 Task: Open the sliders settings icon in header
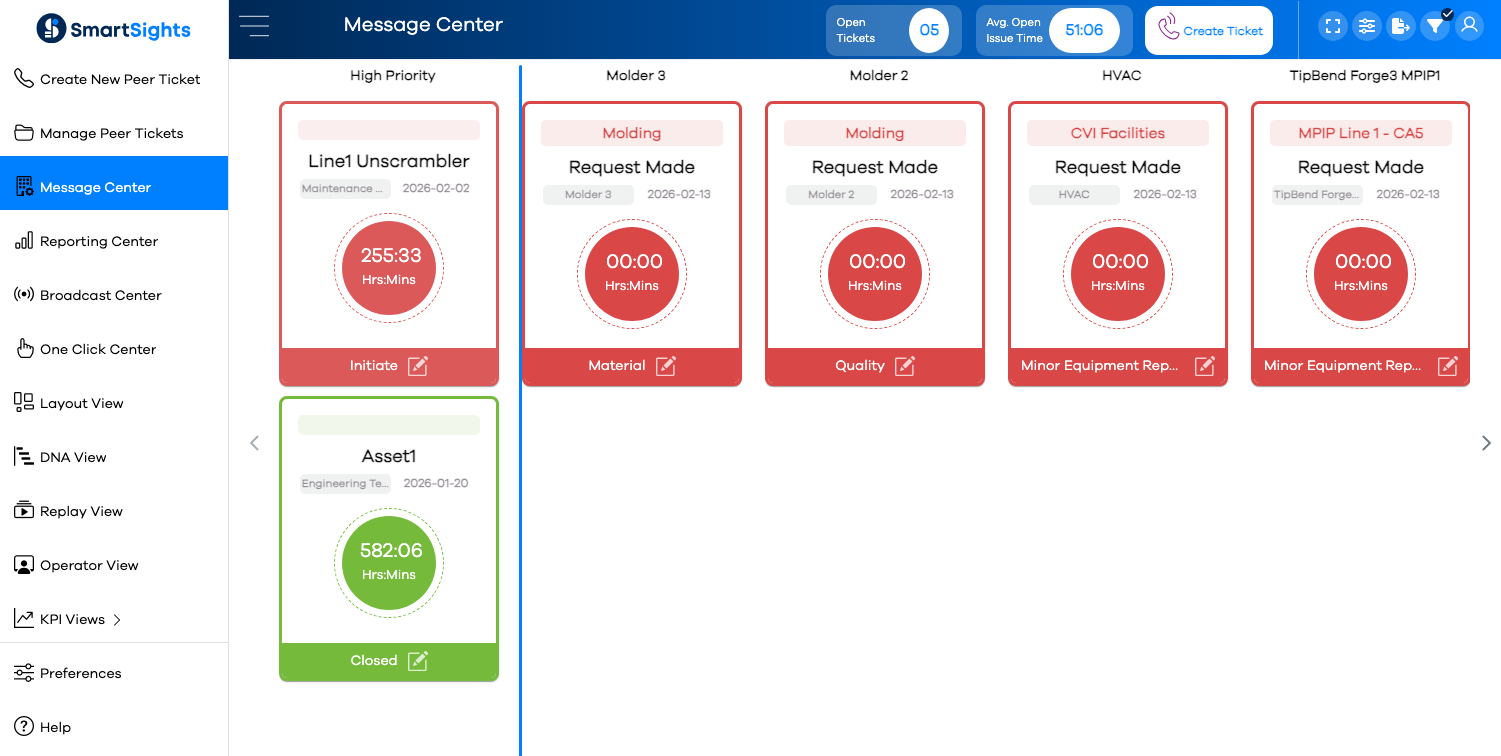[1366, 26]
